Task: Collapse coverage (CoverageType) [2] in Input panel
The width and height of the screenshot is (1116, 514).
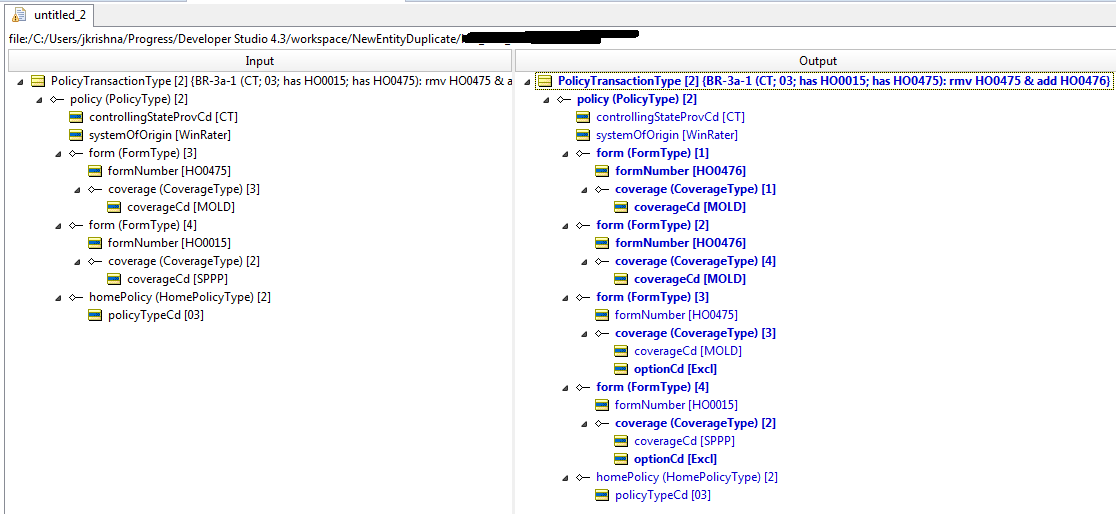Action: (78, 262)
